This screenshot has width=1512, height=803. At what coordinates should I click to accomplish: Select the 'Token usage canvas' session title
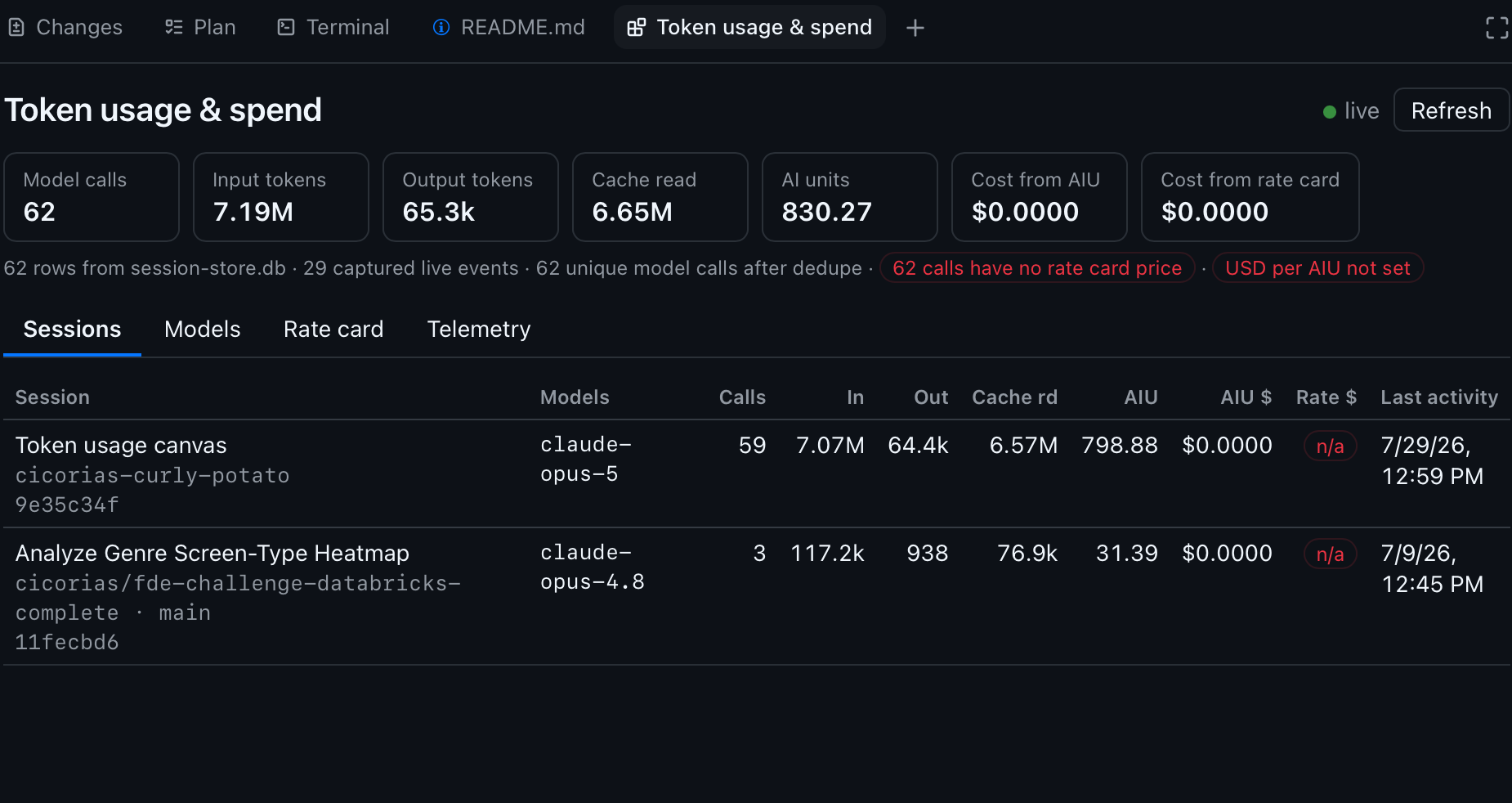(121, 446)
